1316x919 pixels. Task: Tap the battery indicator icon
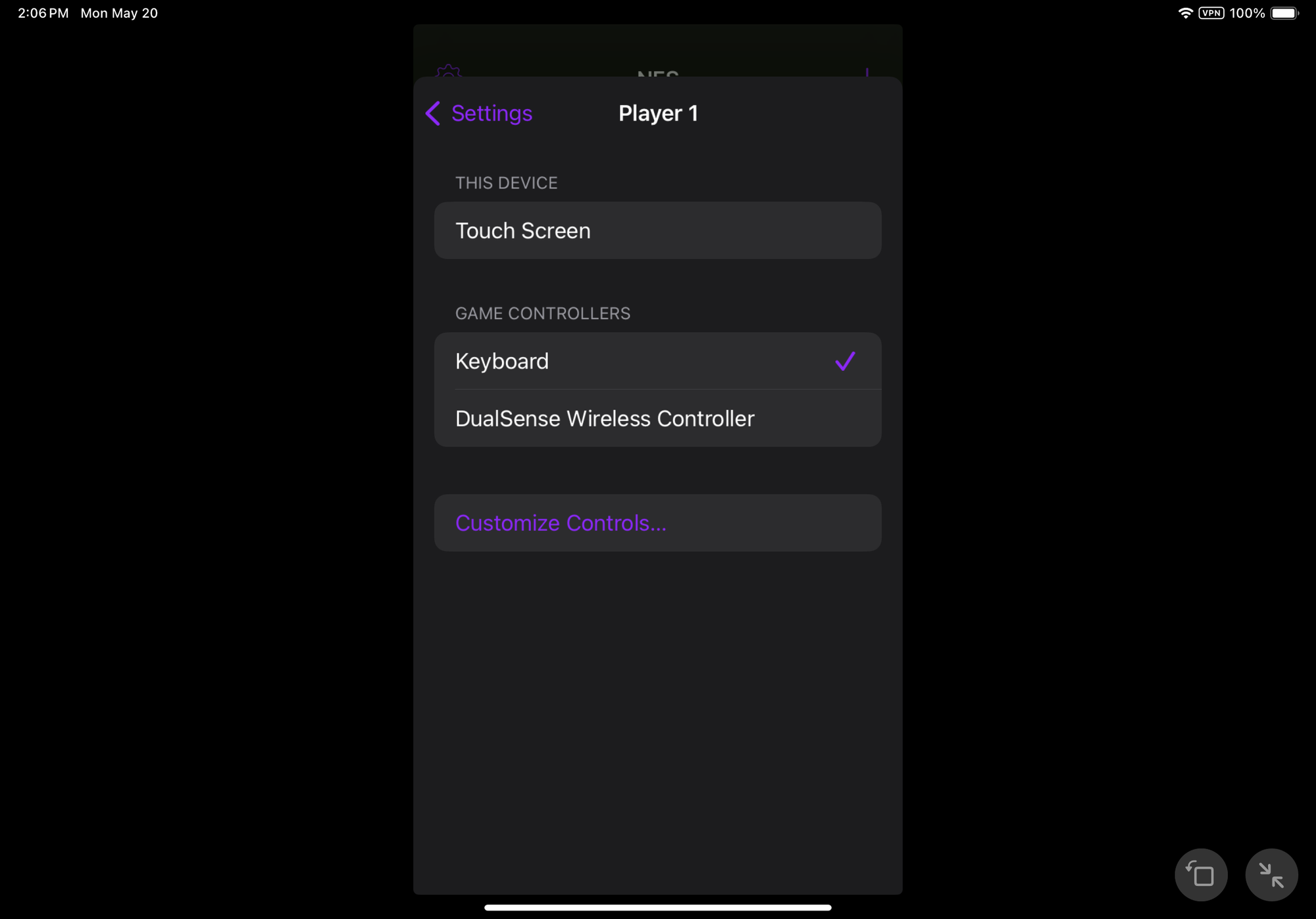point(1284,13)
